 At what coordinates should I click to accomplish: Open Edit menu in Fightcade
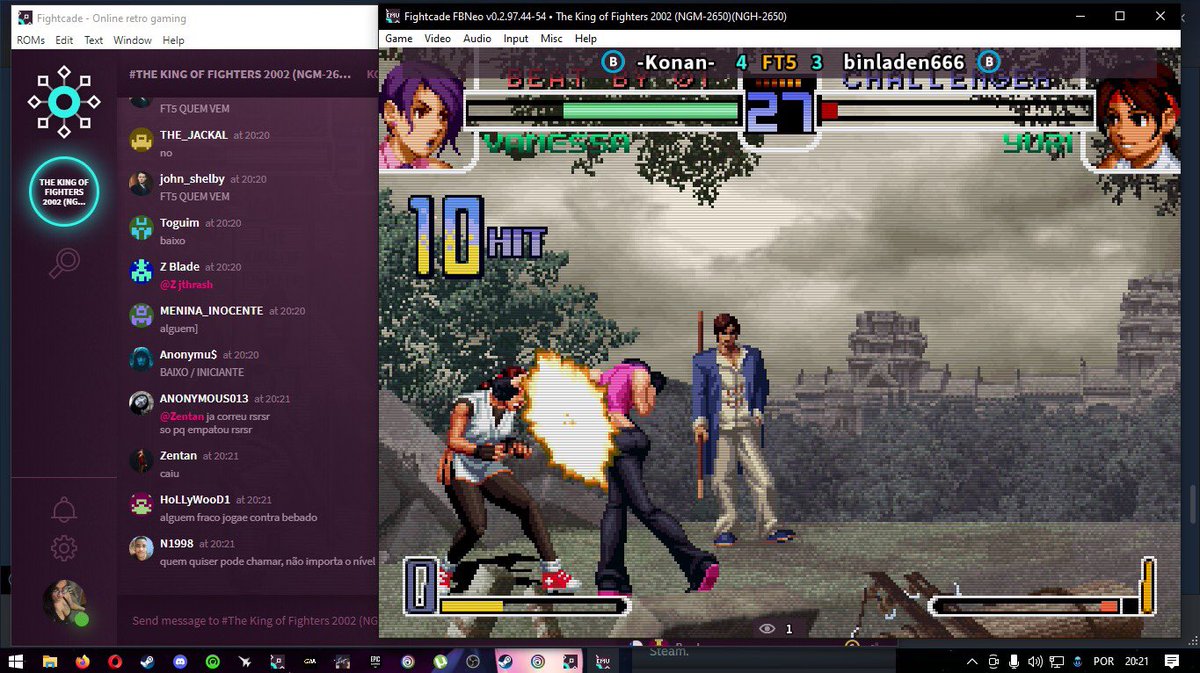64,40
